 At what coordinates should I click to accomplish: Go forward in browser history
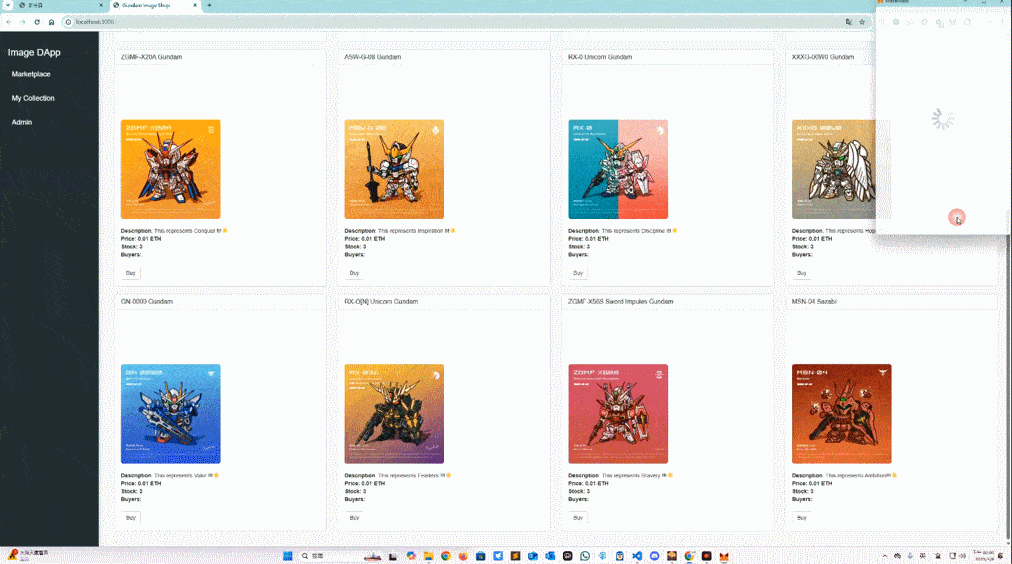23,22
